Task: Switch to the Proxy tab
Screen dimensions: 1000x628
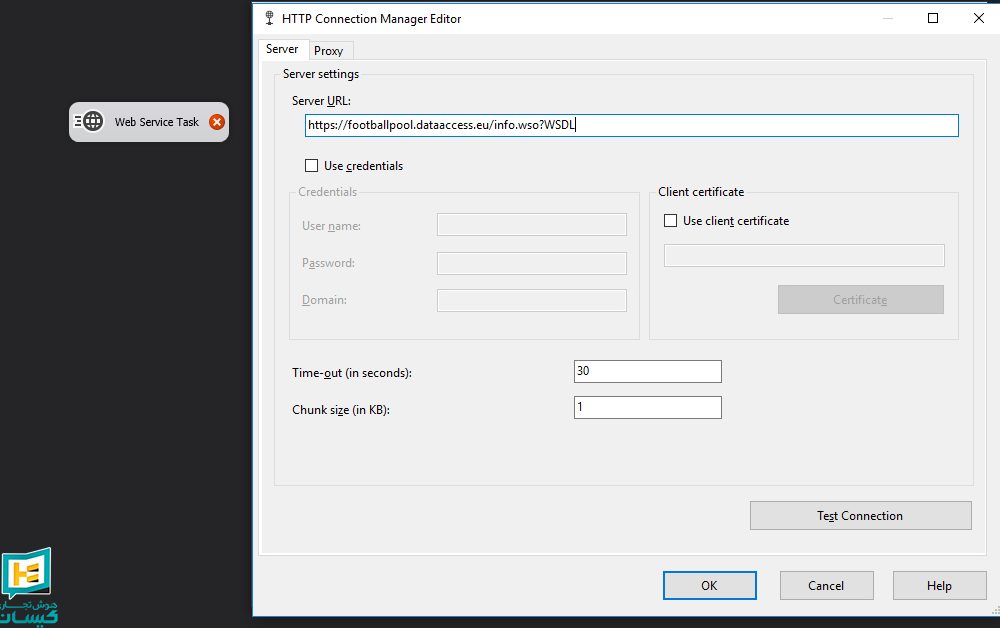Action: [328, 51]
